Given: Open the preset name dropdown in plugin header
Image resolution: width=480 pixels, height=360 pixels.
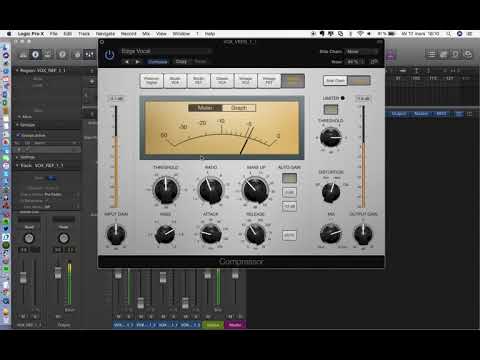Looking at the screenshot, I should pyautogui.click(x=166, y=51).
